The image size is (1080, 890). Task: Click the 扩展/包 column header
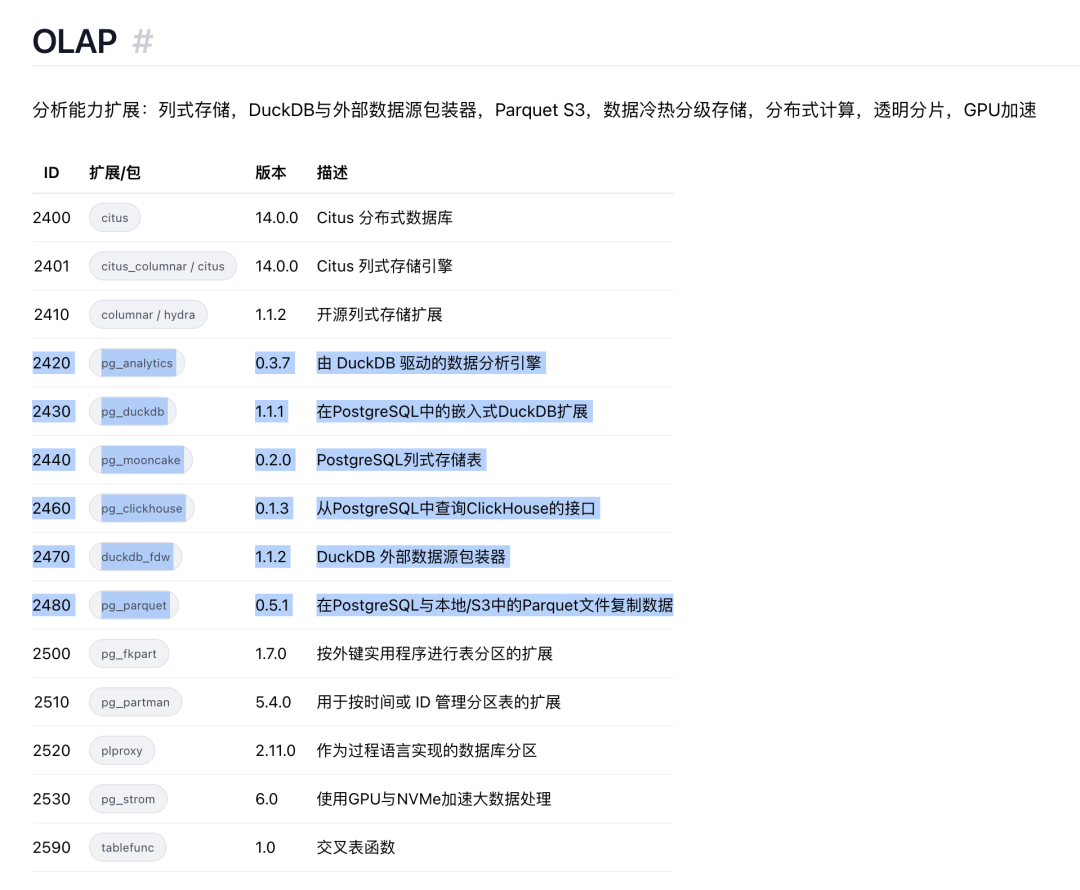coord(115,173)
